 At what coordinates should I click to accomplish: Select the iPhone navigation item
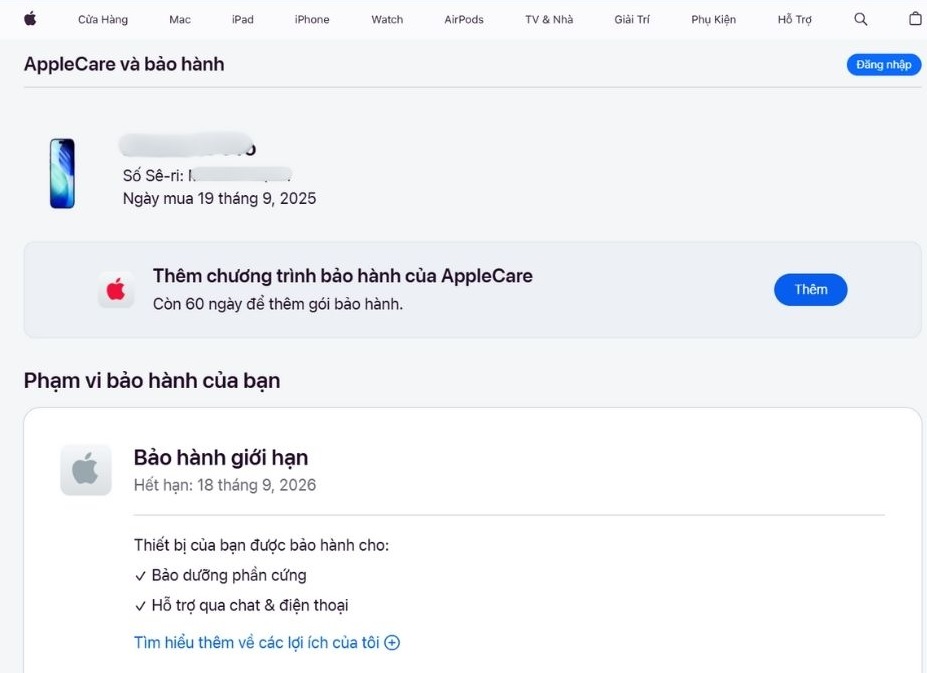click(x=311, y=18)
